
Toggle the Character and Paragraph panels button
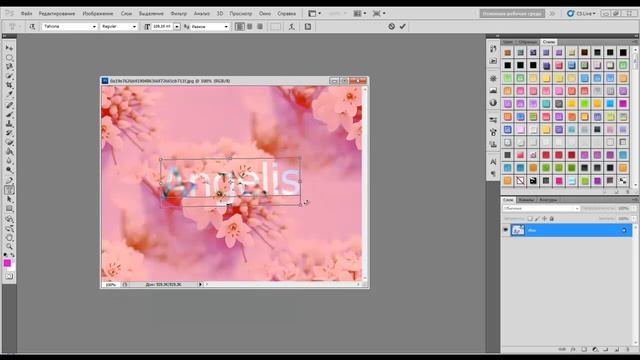(x=308, y=27)
